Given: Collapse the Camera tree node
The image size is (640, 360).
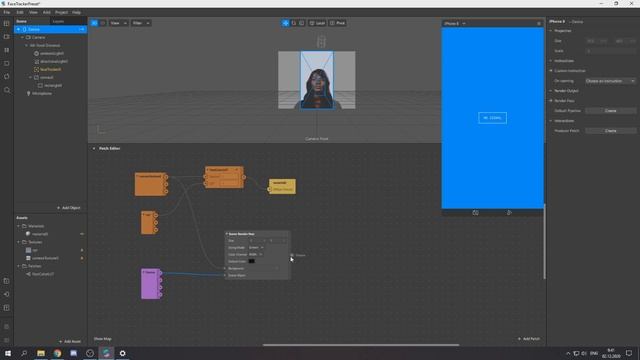Looking at the screenshot, I should click(22, 37).
